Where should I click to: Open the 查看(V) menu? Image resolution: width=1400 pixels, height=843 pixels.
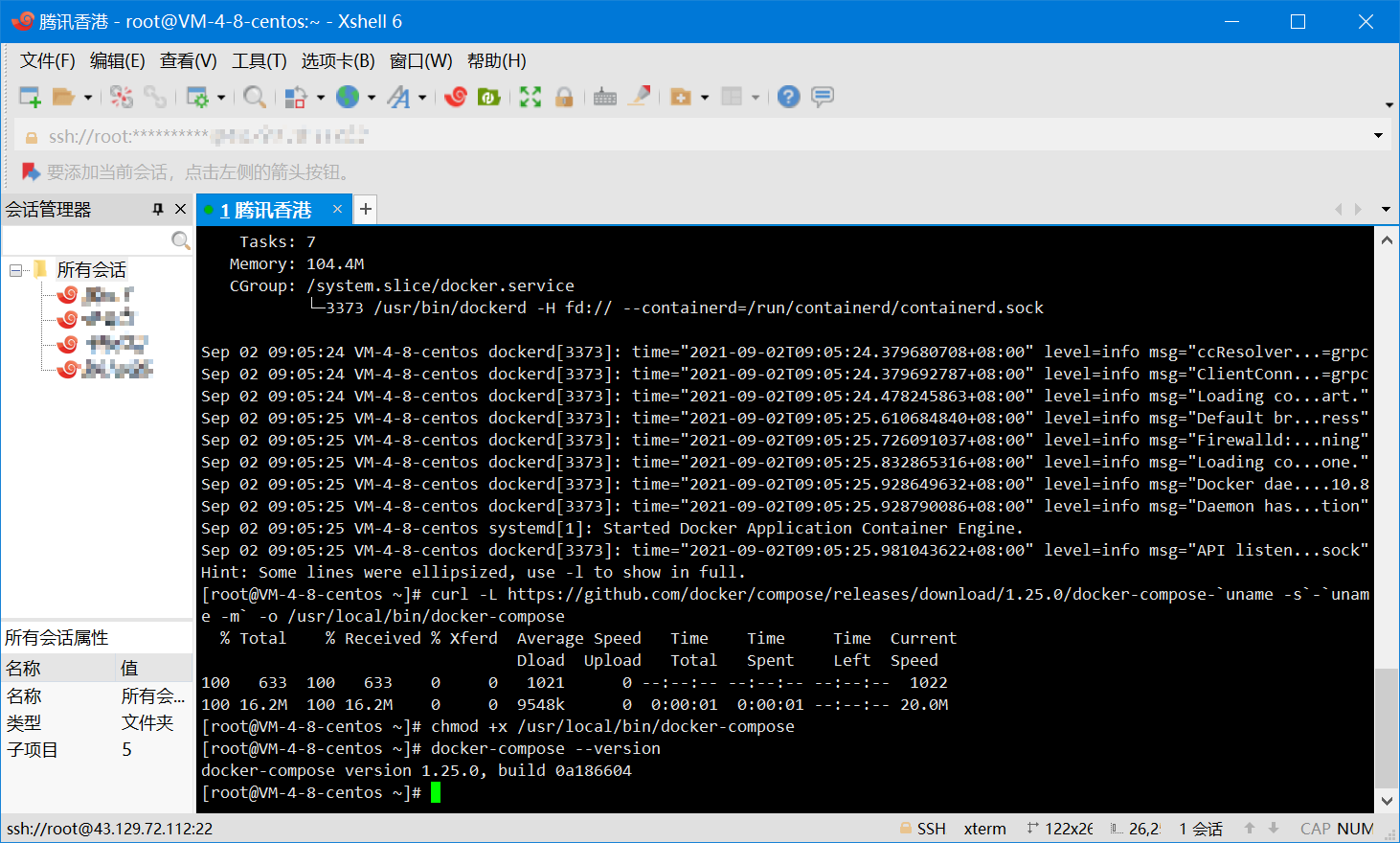coord(189,61)
